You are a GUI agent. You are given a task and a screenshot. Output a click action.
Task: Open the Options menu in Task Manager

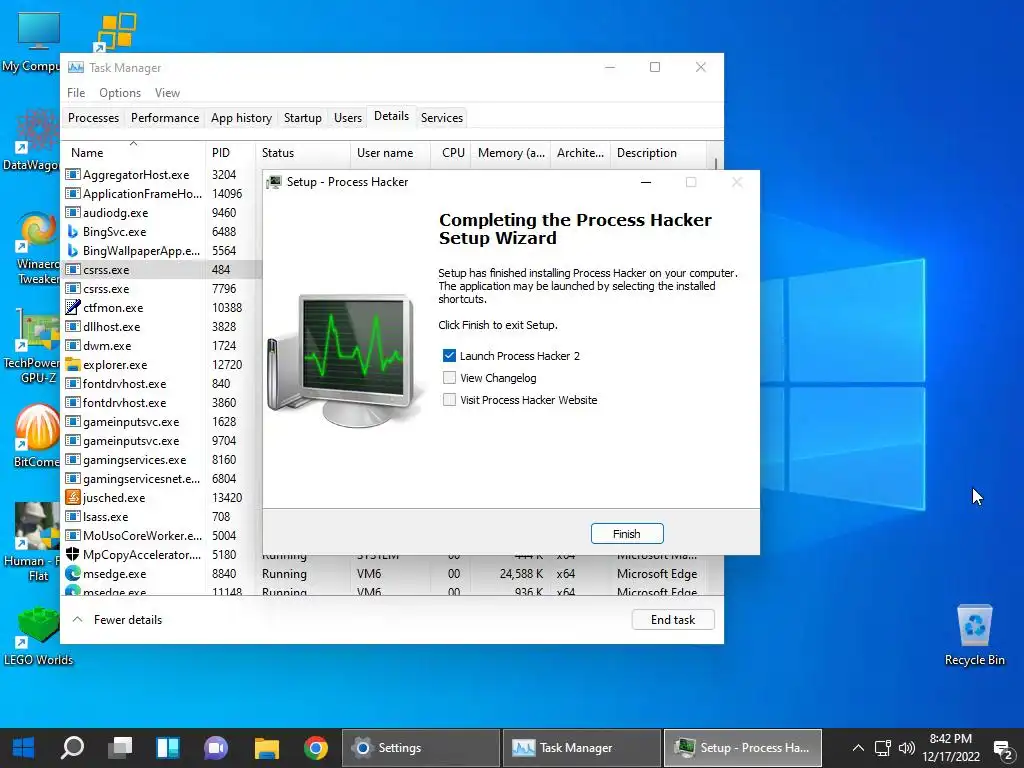(x=120, y=93)
